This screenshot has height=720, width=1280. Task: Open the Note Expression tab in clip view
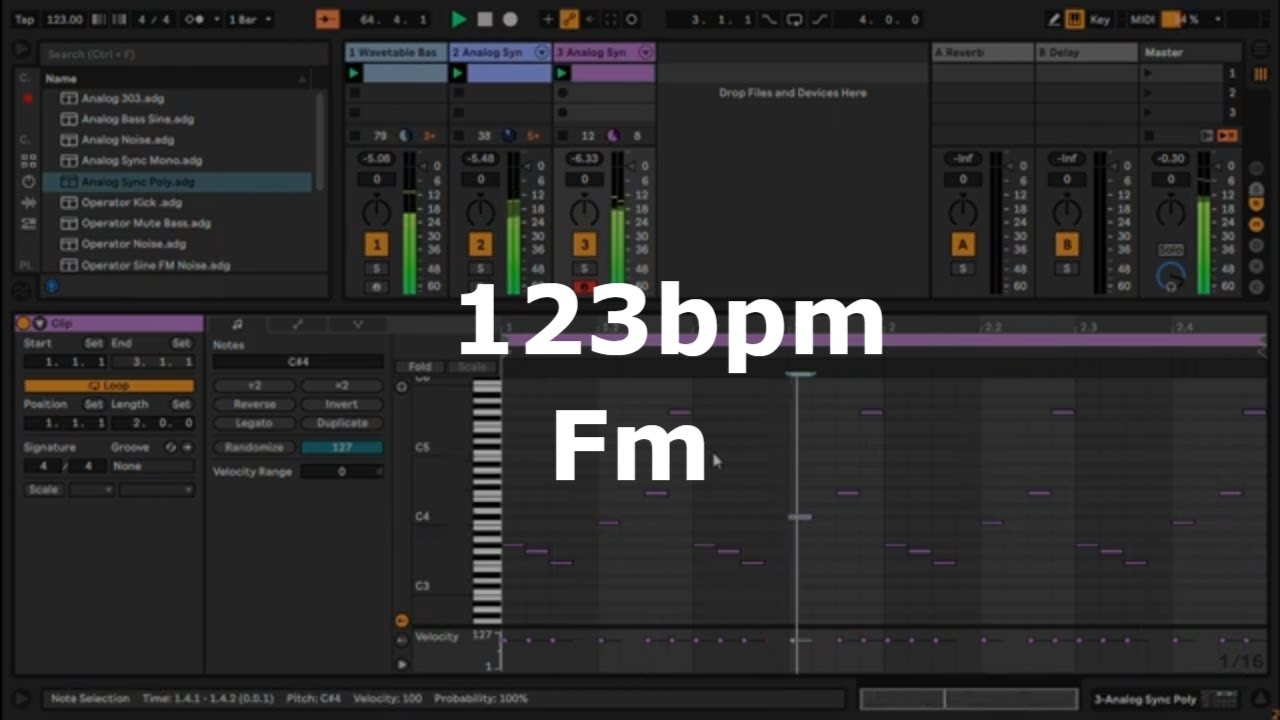pyautogui.click(x=357, y=324)
